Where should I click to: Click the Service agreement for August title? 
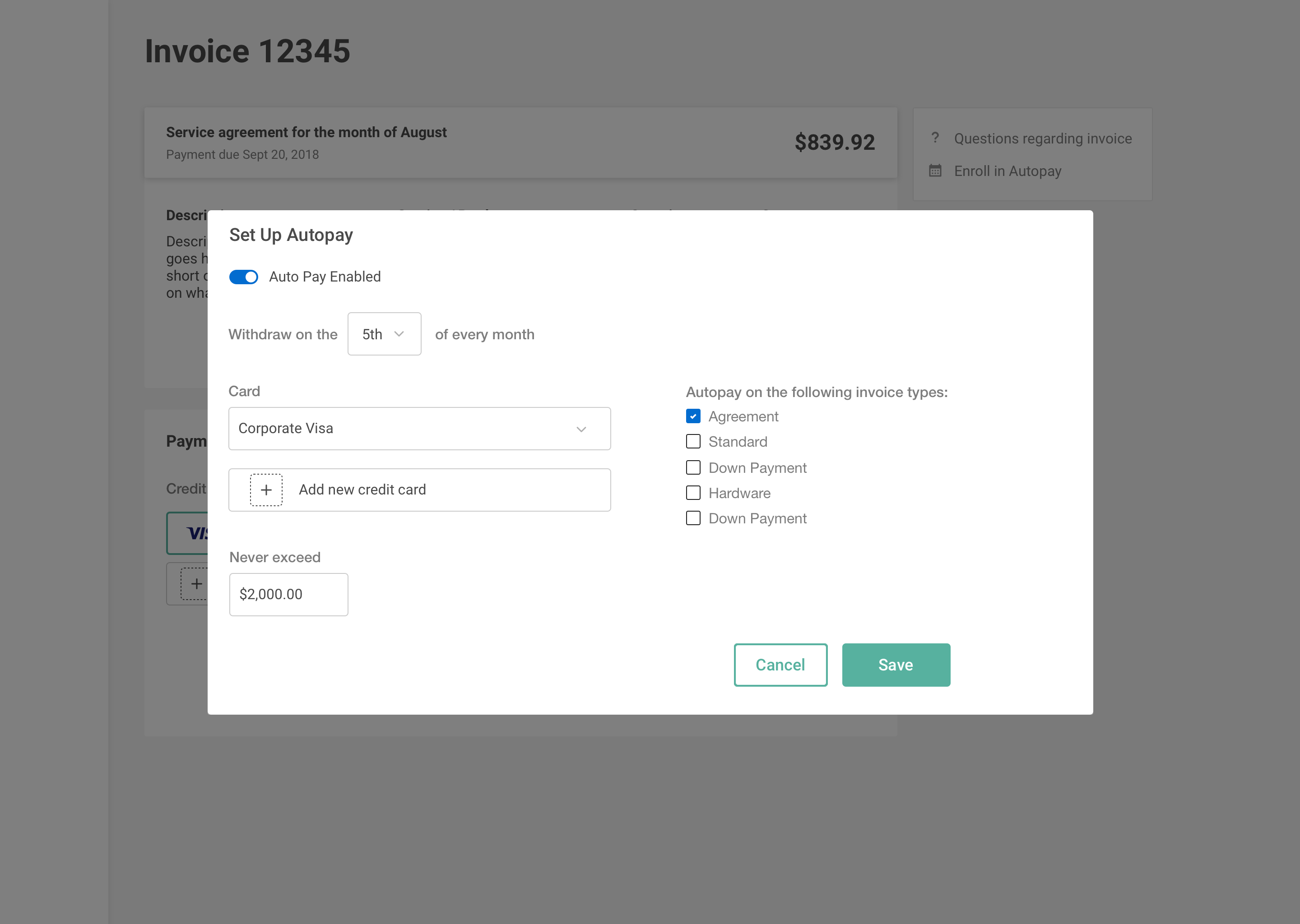coord(306,133)
